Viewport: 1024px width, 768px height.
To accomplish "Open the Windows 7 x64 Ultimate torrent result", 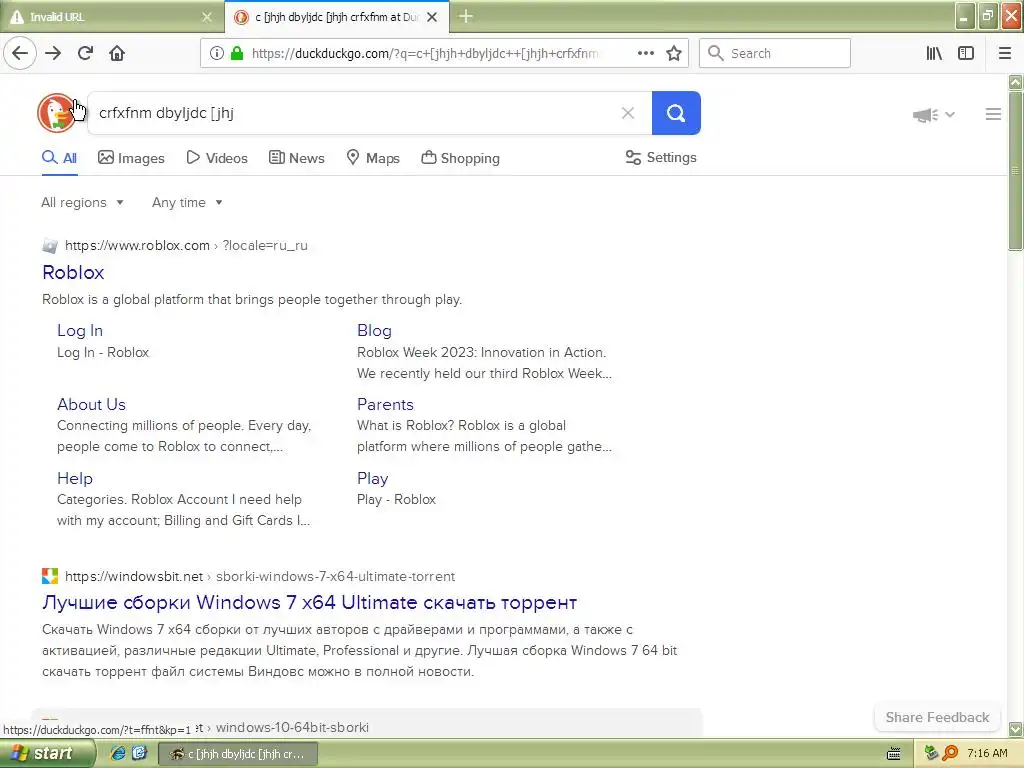I will coord(310,602).
